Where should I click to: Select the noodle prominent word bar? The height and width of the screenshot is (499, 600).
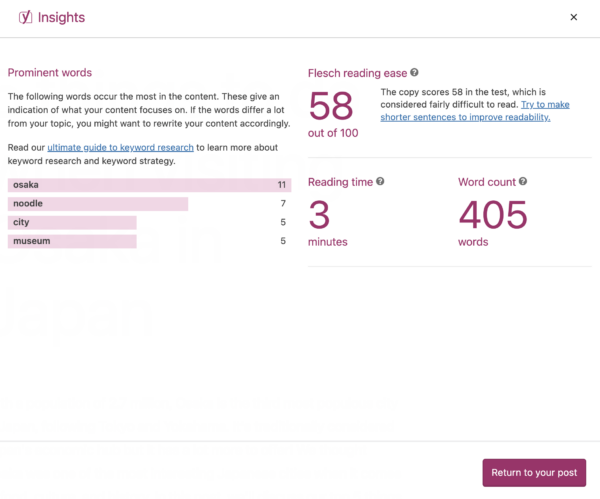tap(98, 204)
